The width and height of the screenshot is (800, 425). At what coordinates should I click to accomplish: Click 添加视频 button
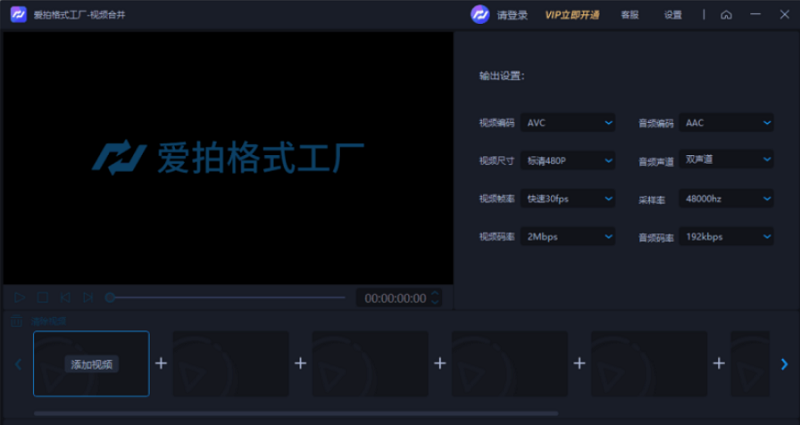[91, 364]
